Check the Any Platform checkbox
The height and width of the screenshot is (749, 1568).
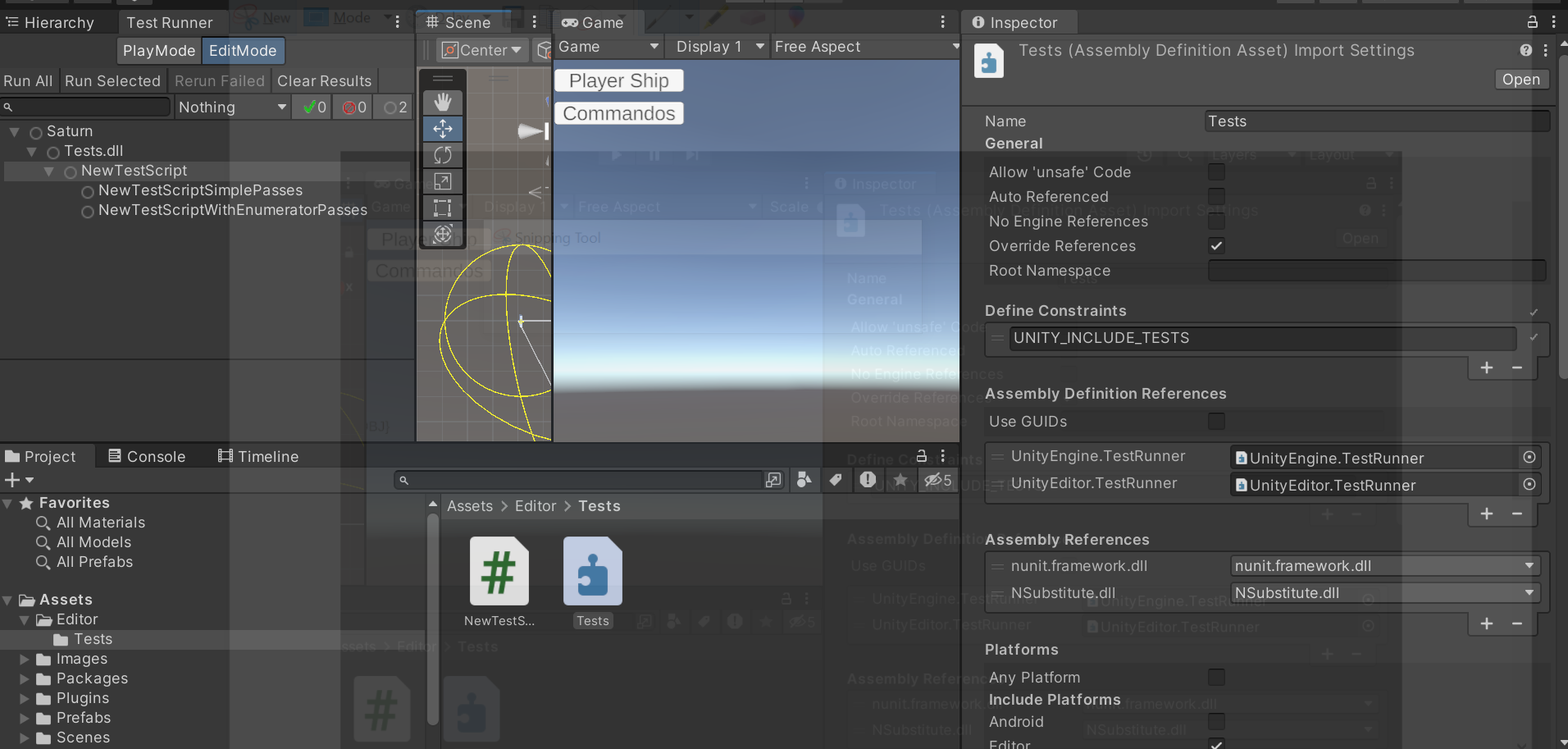1216,677
